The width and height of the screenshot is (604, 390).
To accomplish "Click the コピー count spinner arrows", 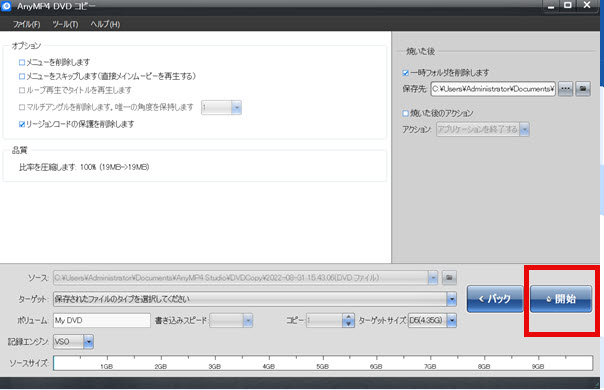I will pyautogui.click(x=348, y=320).
